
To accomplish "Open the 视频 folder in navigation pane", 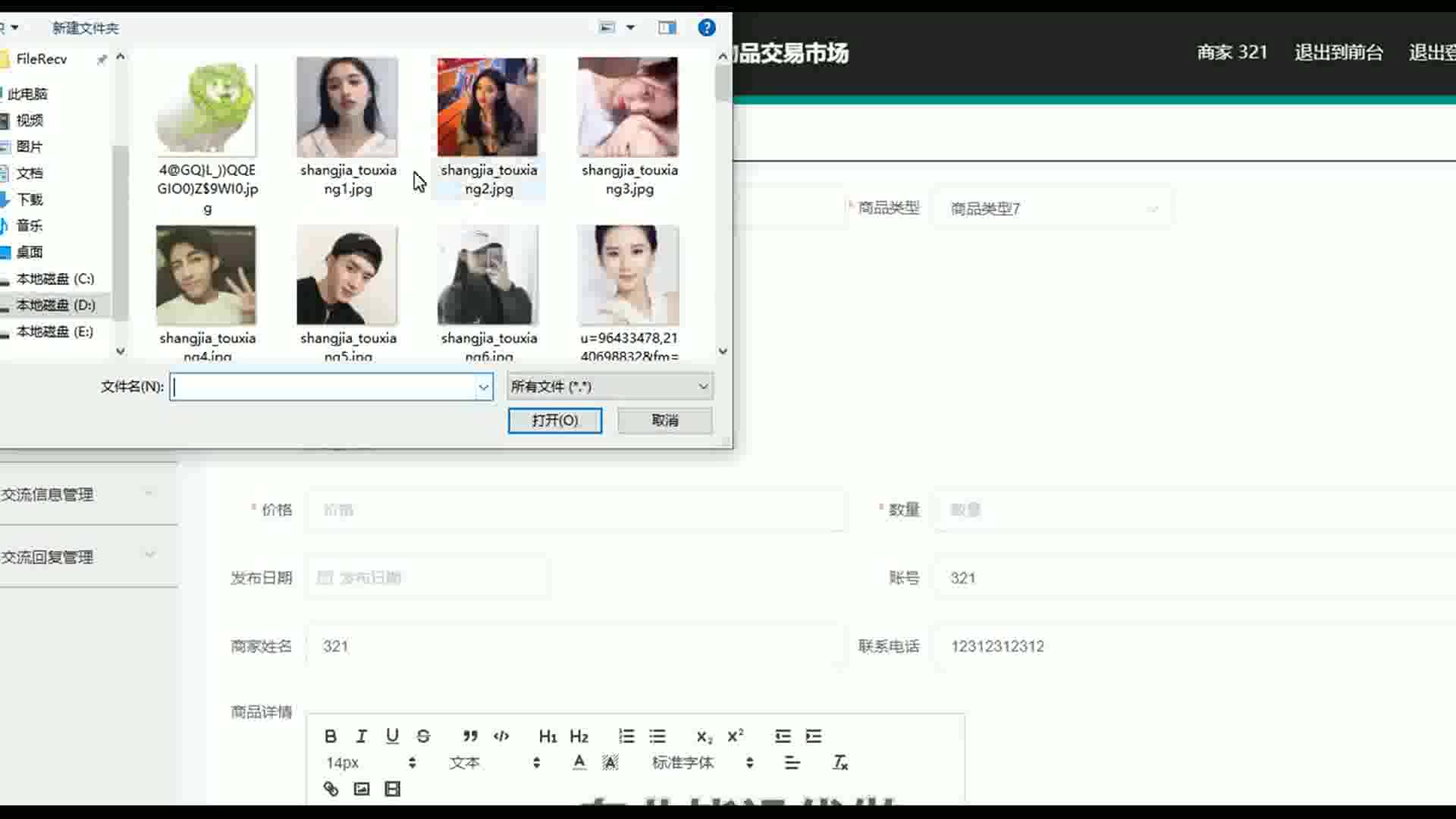I will click(30, 120).
